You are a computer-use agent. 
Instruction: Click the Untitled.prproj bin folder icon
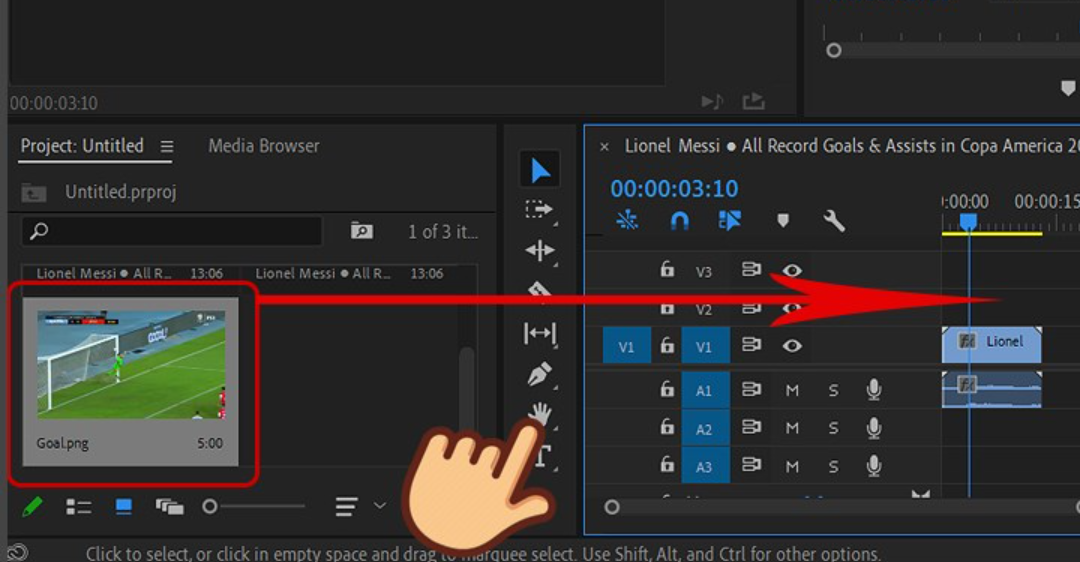[34, 192]
